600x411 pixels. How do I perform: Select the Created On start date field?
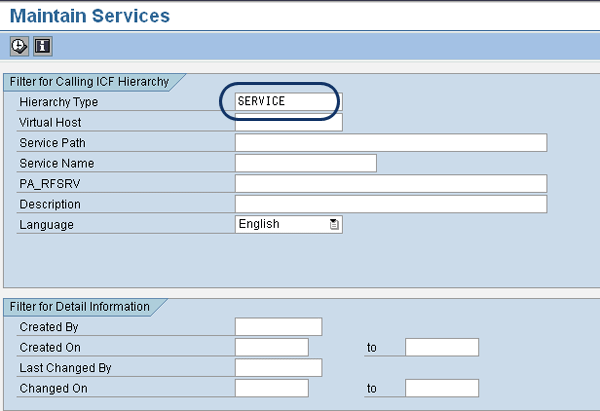click(271, 347)
